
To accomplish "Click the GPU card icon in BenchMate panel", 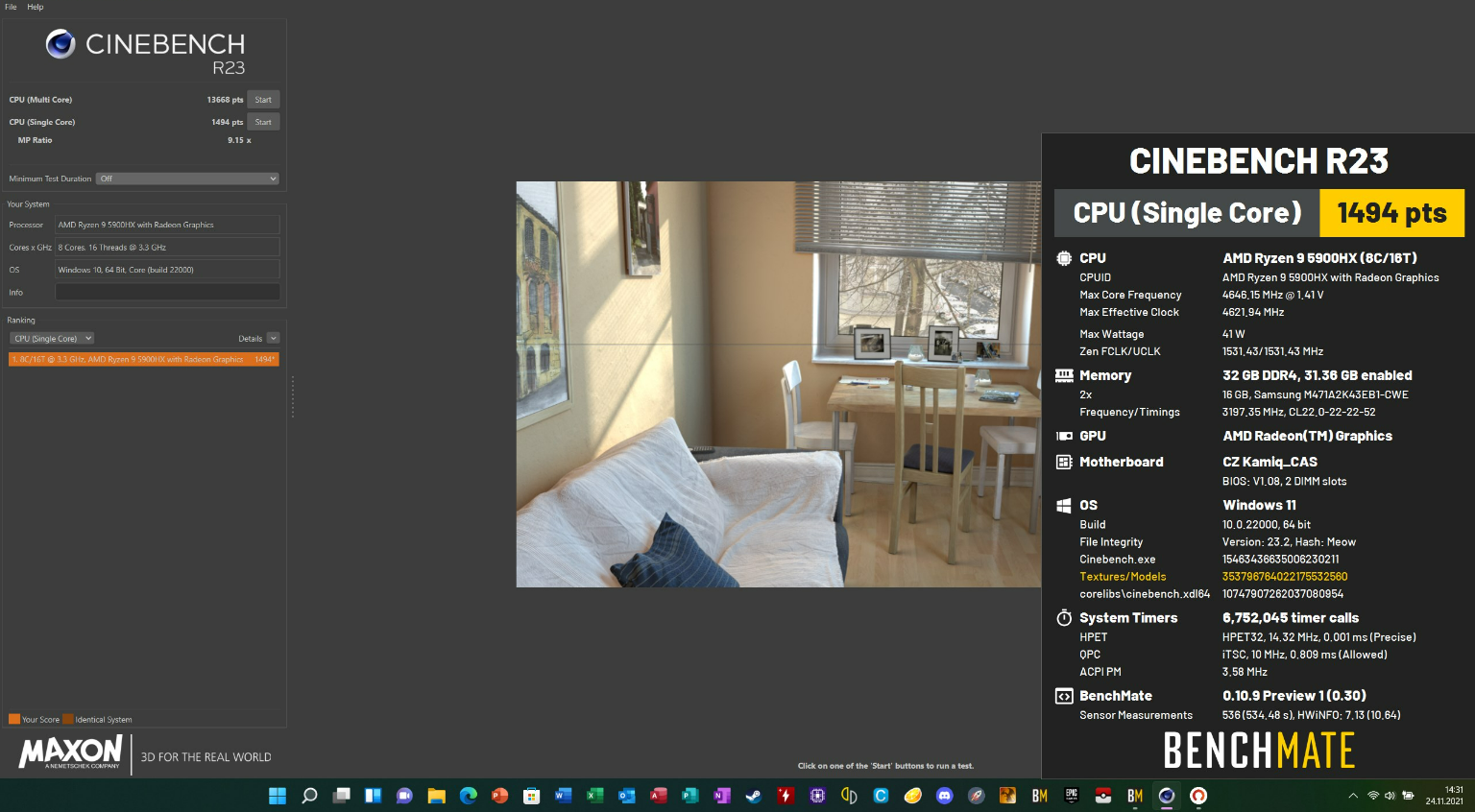I will 1064,436.
